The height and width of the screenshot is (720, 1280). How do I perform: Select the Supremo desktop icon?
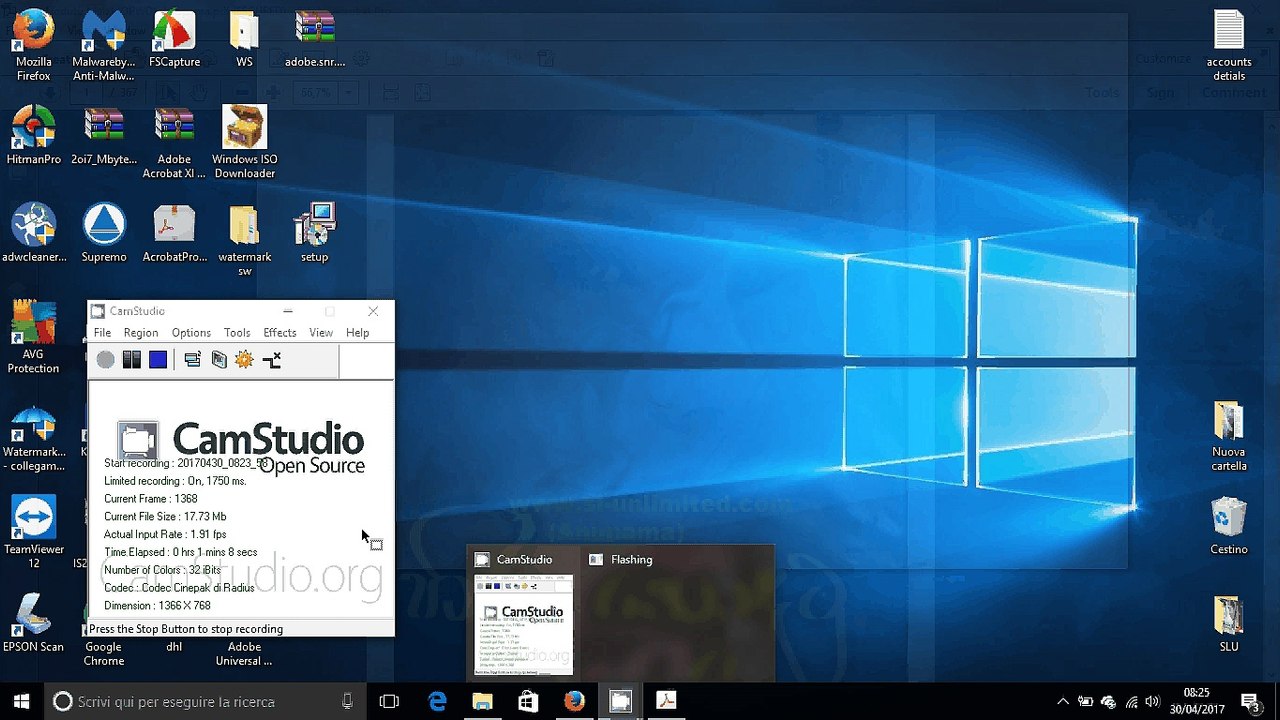pyautogui.click(x=104, y=233)
